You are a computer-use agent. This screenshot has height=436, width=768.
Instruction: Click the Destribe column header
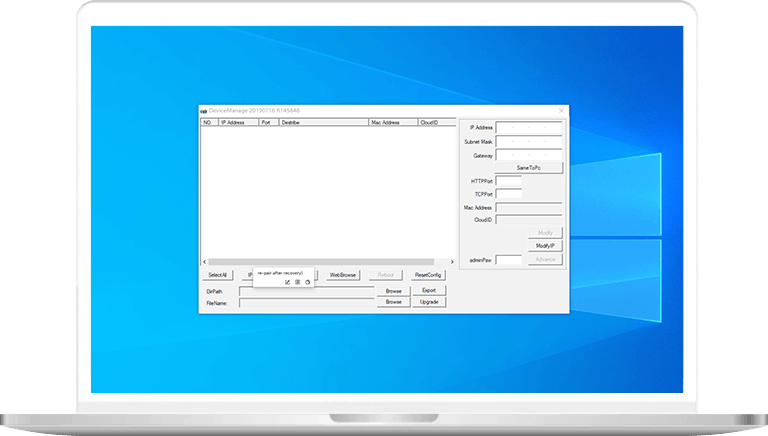[x=324, y=122]
